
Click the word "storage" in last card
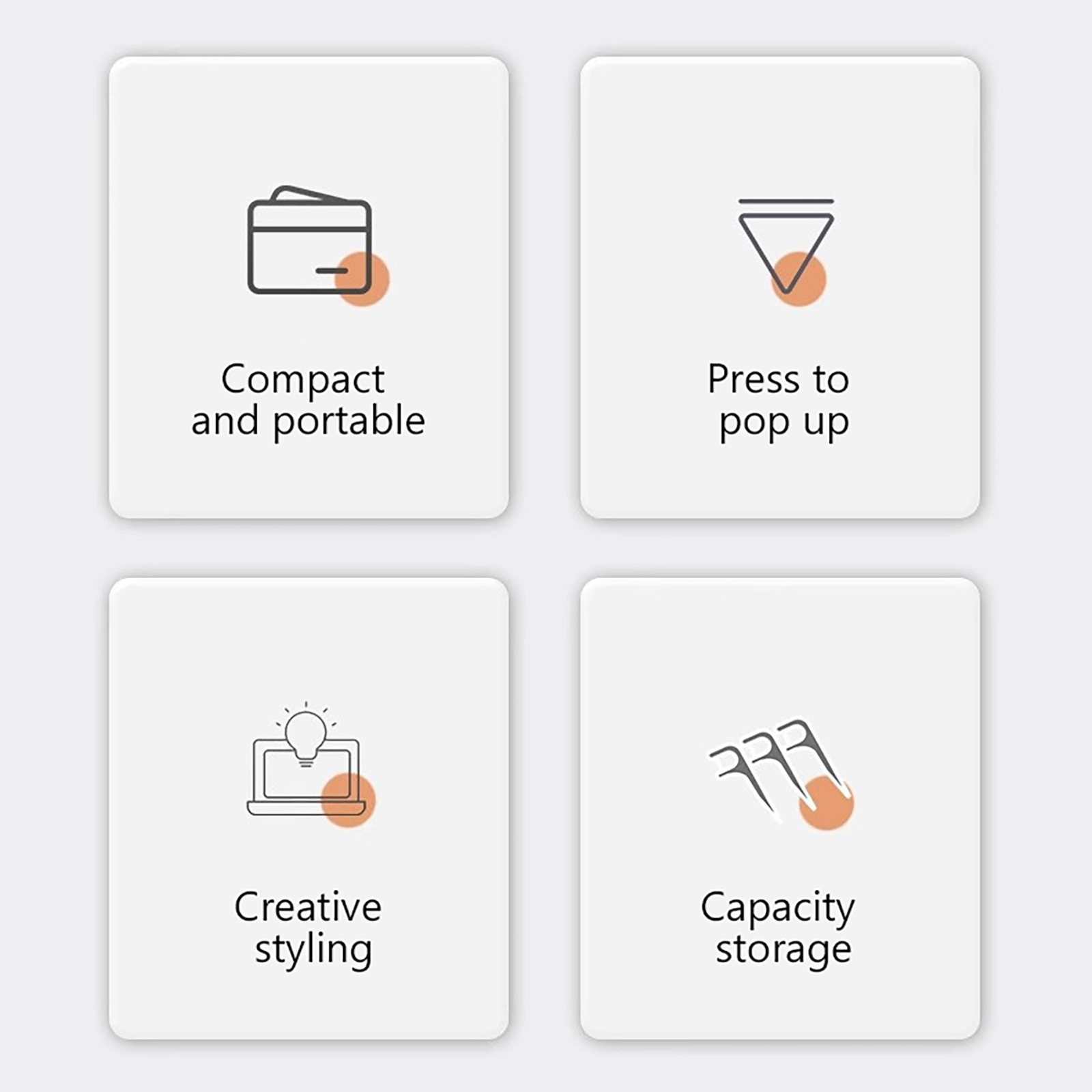(x=784, y=950)
